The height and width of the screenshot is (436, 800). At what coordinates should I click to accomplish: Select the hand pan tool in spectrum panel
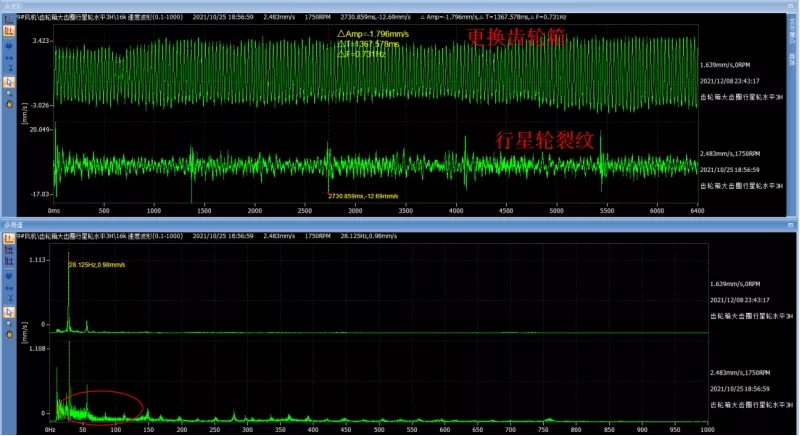(x=9, y=335)
